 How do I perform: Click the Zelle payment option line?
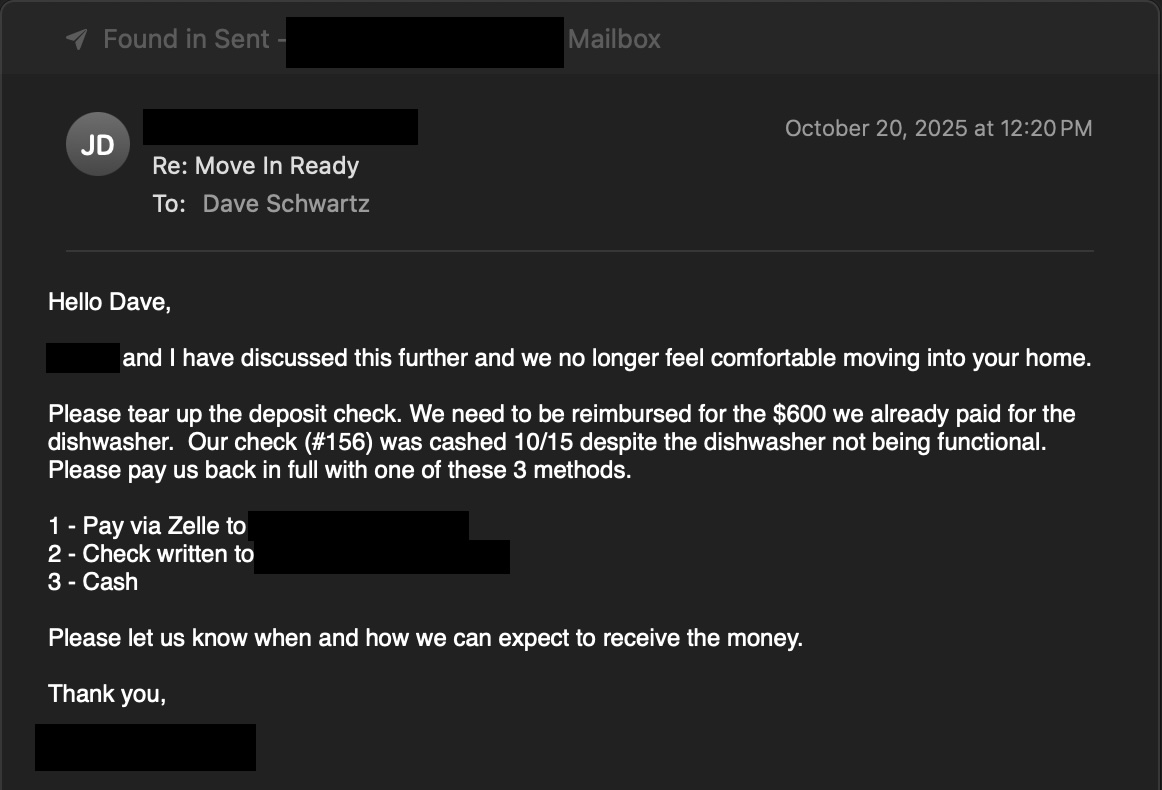tap(150, 525)
